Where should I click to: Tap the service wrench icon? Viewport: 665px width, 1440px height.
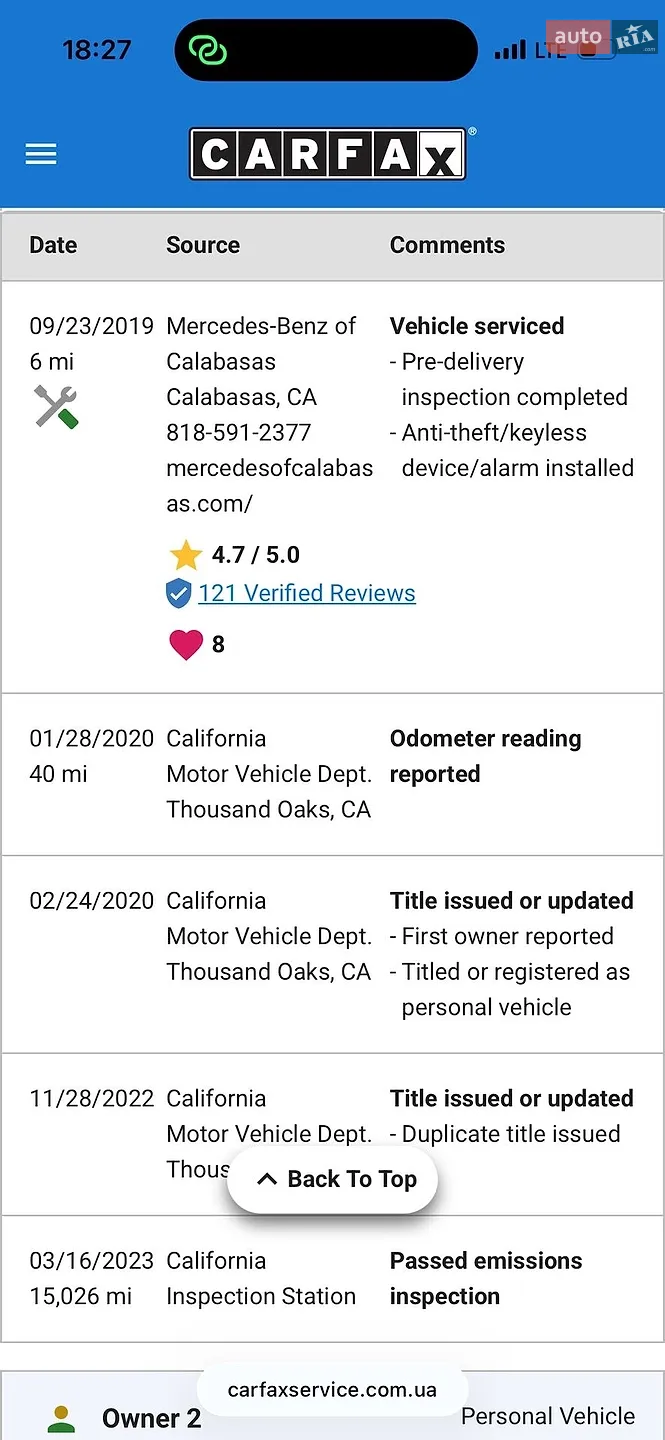tap(56, 407)
